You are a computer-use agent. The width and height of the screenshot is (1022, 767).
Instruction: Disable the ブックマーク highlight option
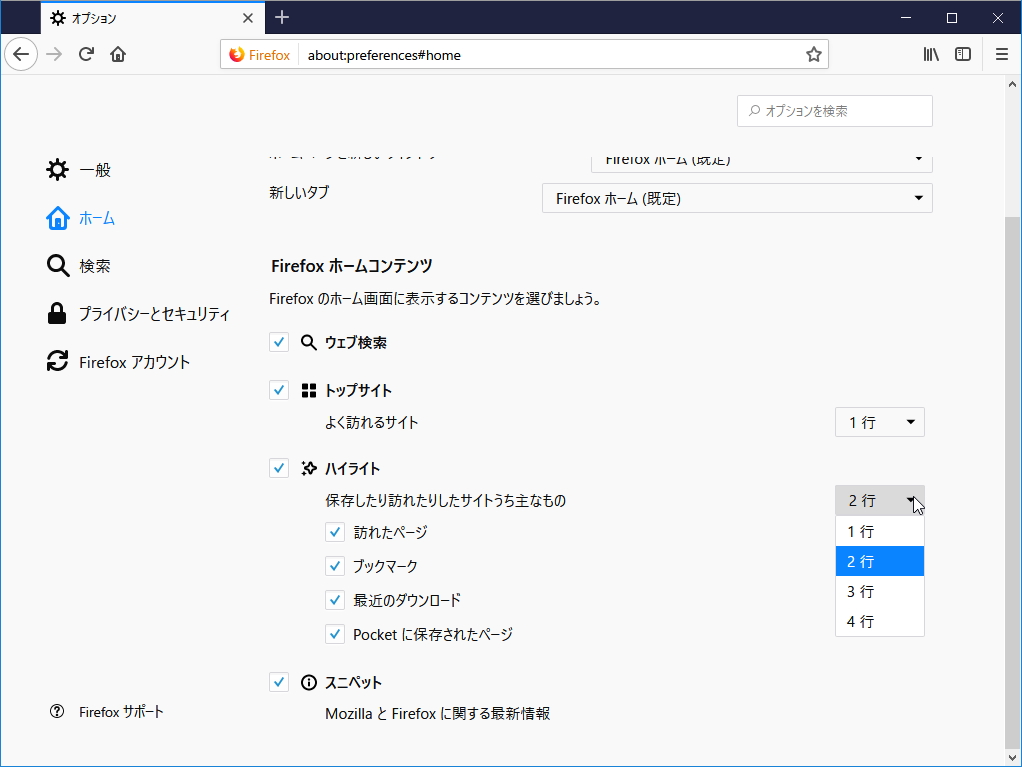pyautogui.click(x=335, y=566)
